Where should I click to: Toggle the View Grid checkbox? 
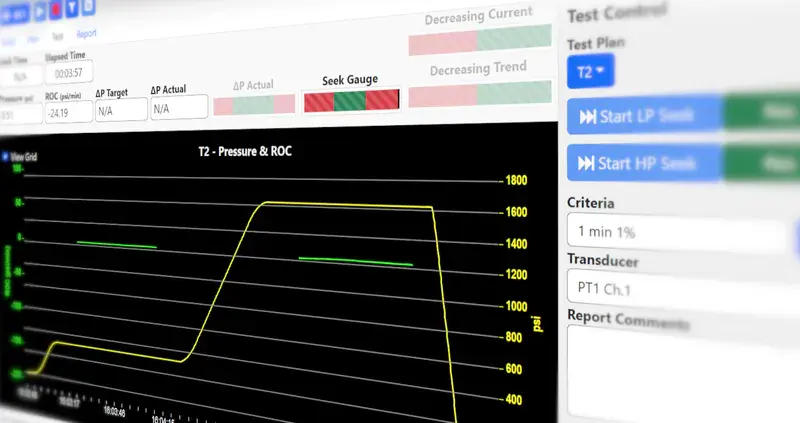tap(5, 156)
